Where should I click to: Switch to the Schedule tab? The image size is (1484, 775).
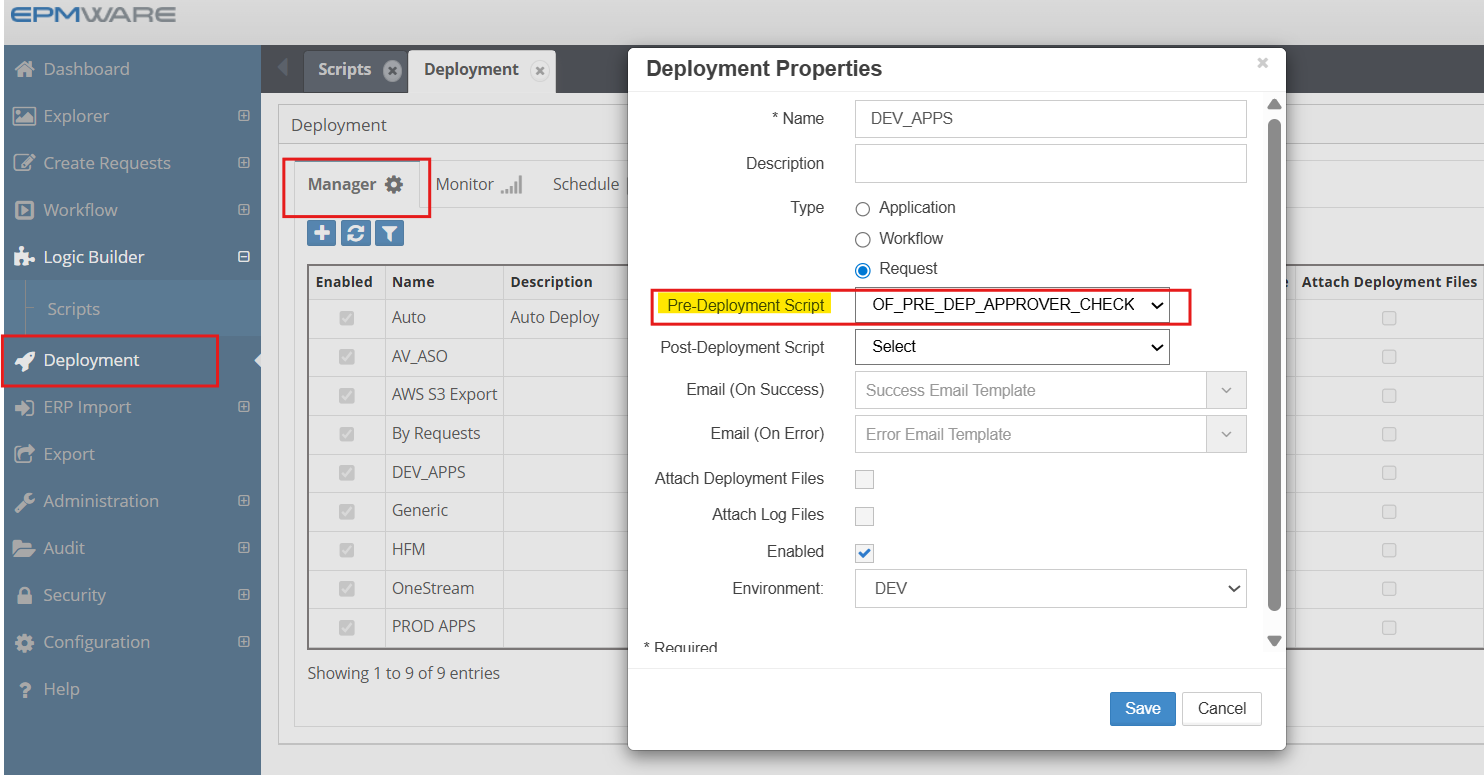click(585, 184)
